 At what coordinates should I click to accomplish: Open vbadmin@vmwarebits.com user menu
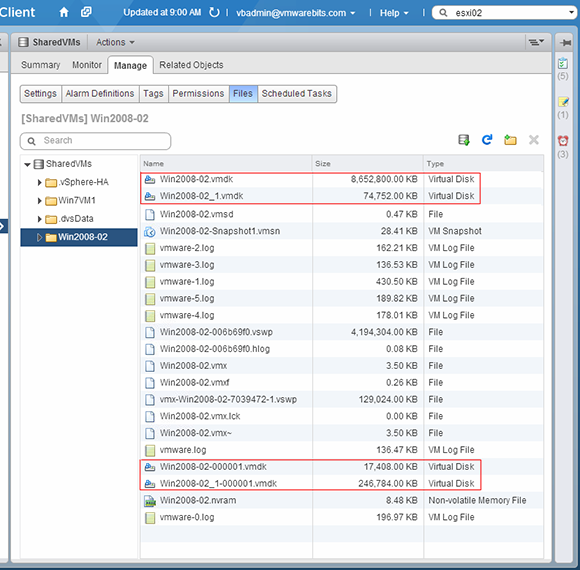click(296, 13)
